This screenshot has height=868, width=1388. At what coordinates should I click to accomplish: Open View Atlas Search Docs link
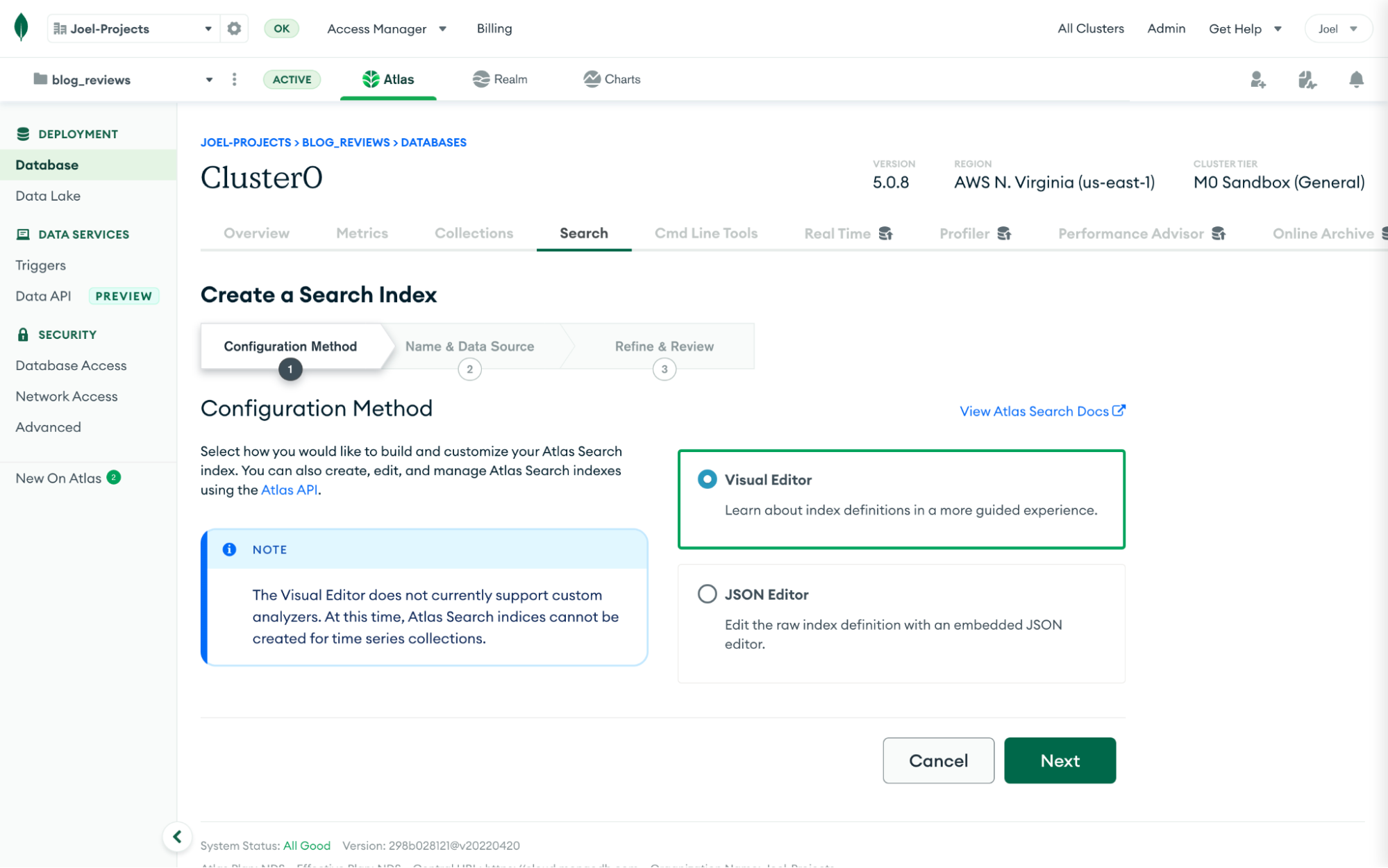1042,411
